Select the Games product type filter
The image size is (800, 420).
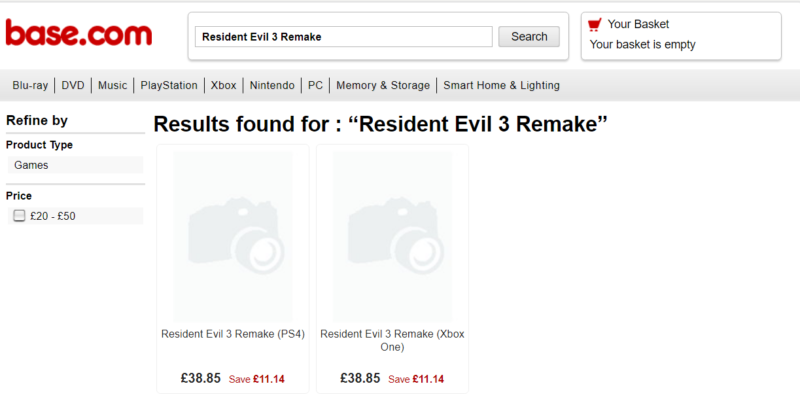click(76, 165)
